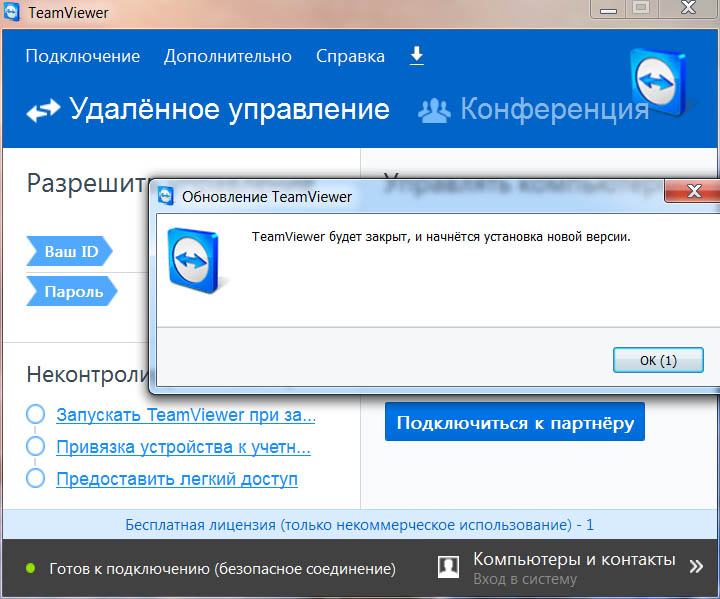Screen dimensions: 720x599
Task: Click Готов к подключению status text
Action: 222,569
